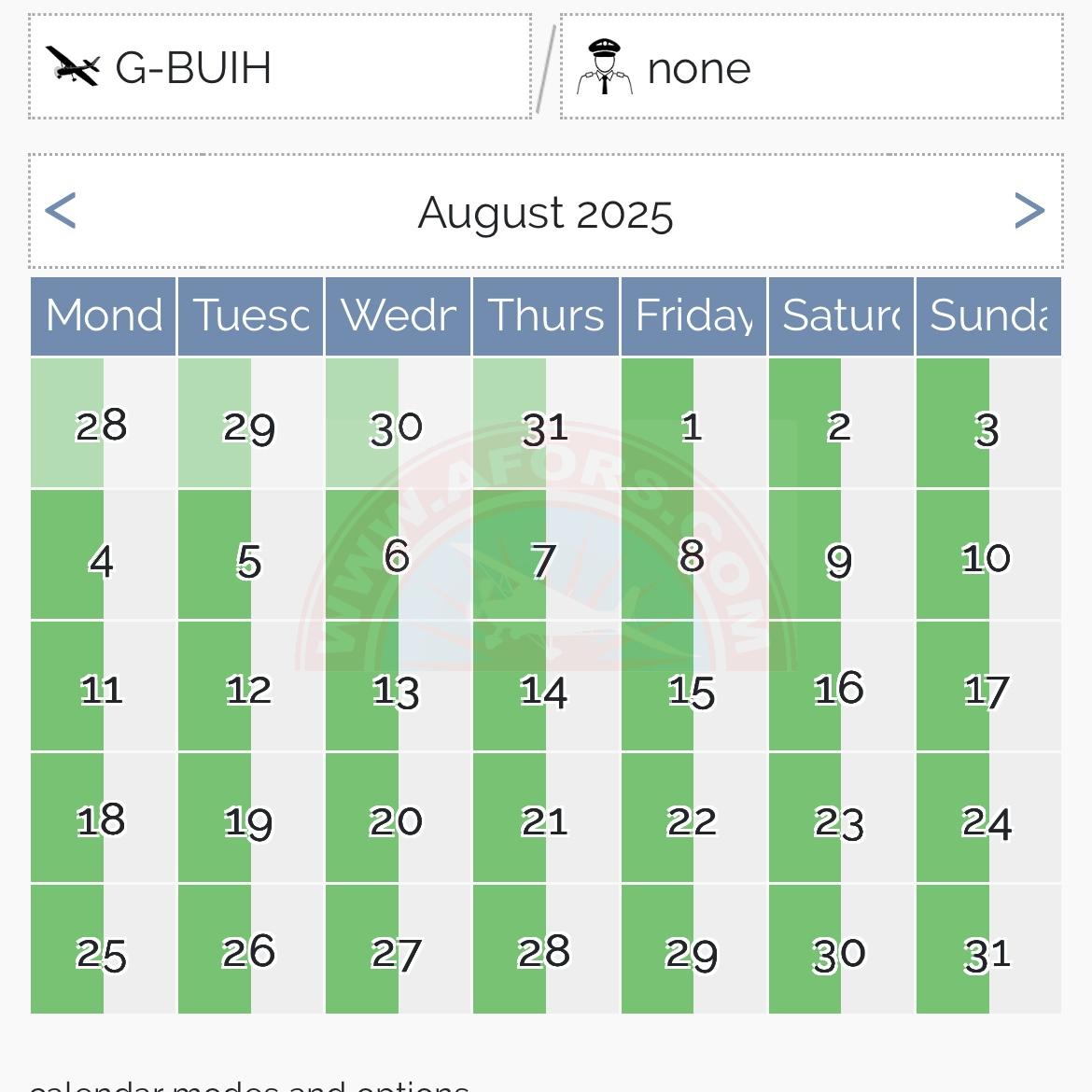Click the August 2025 month title
Screen dimensions: 1092x1092
click(545, 213)
